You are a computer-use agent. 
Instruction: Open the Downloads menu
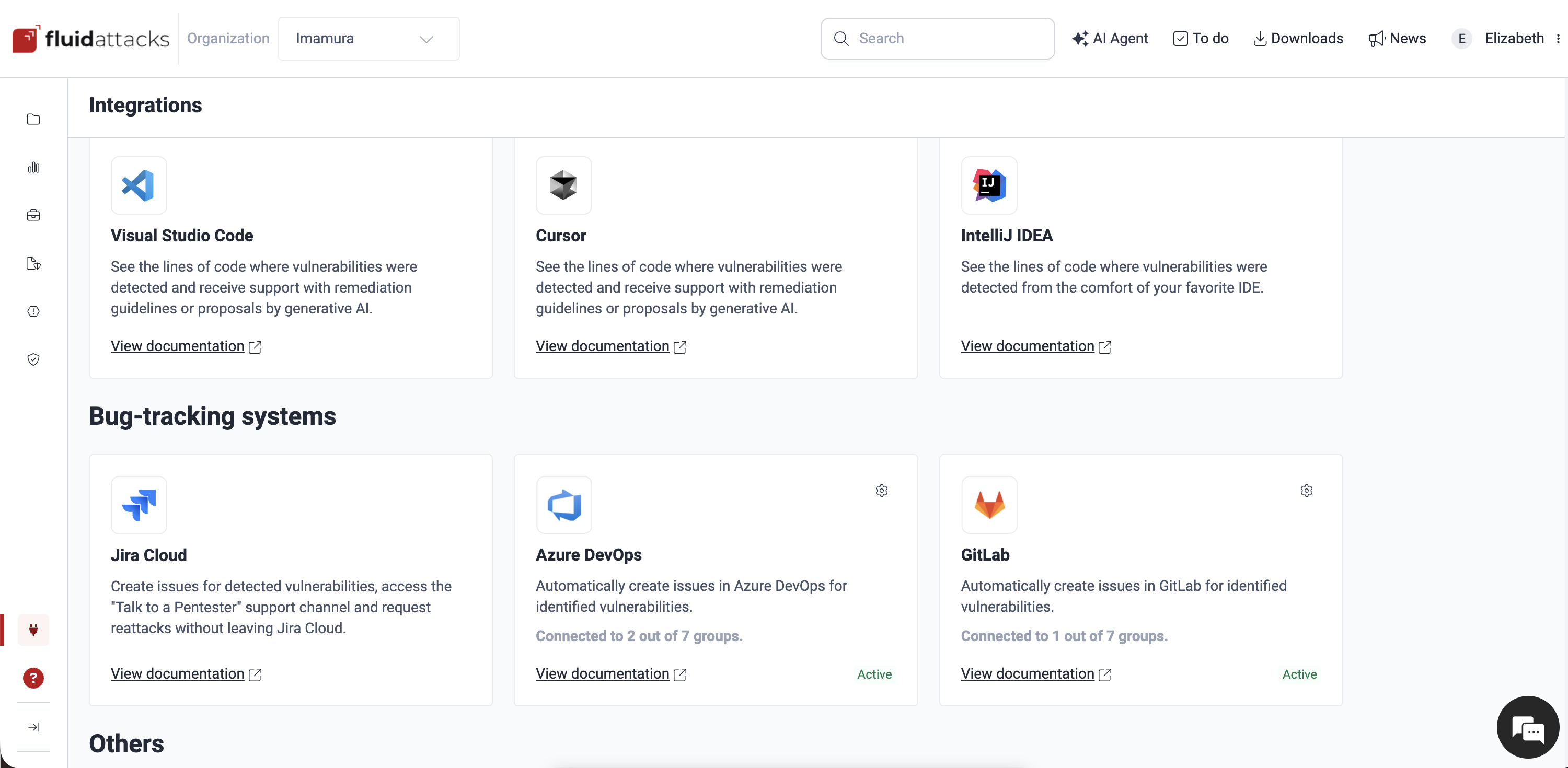point(1298,38)
